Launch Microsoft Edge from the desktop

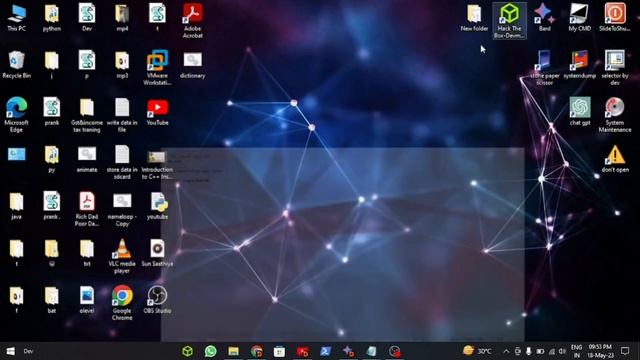pyautogui.click(x=16, y=115)
